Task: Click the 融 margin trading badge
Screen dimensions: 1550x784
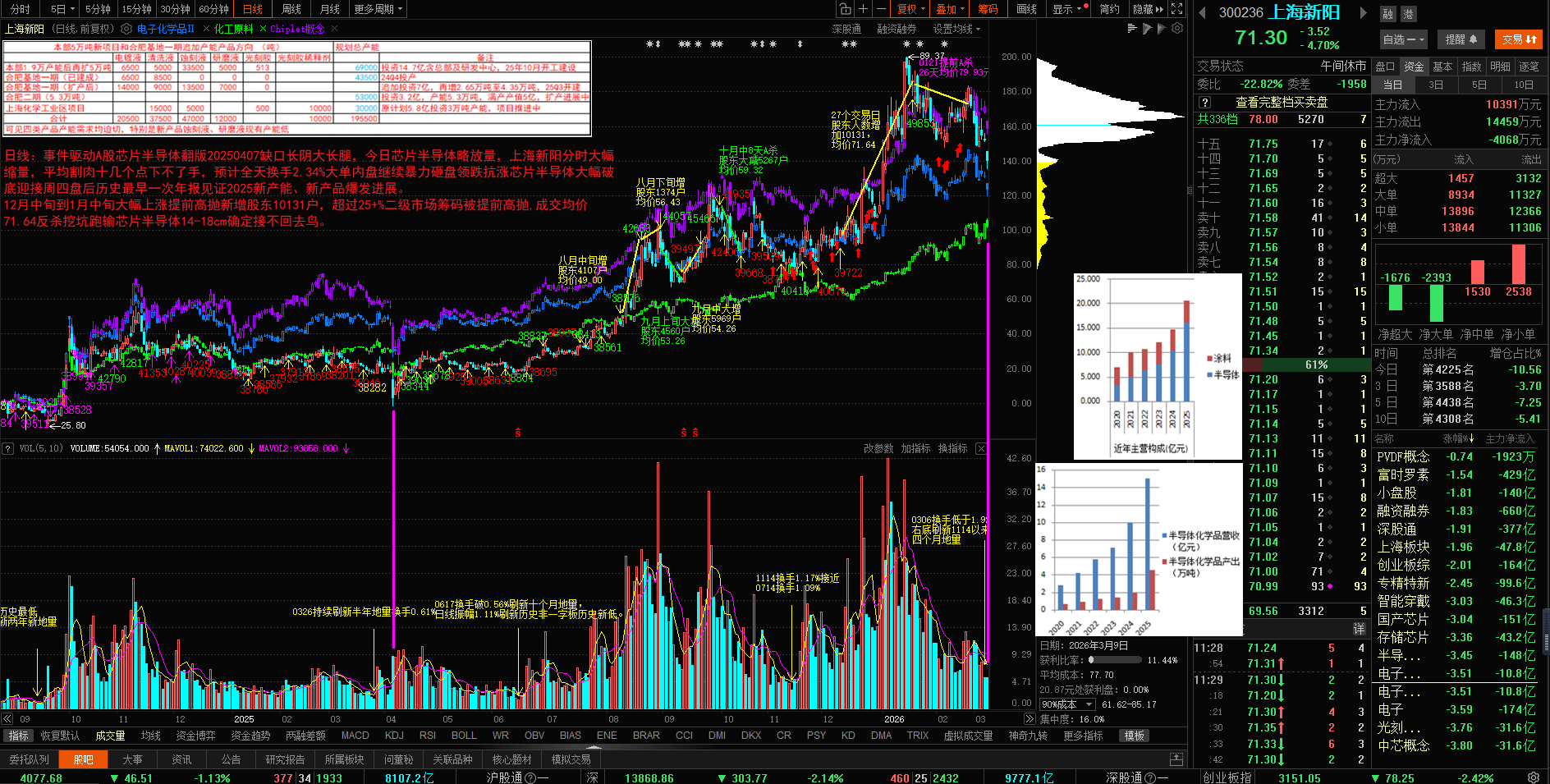Action: point(1387,14)
